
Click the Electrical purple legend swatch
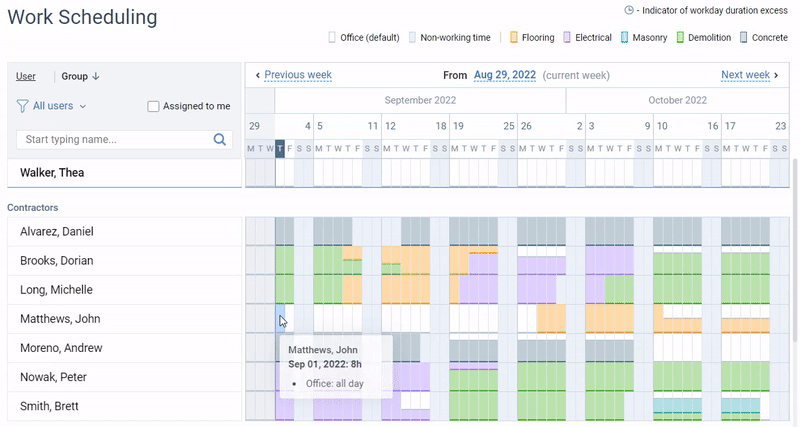tap(567, 37)
